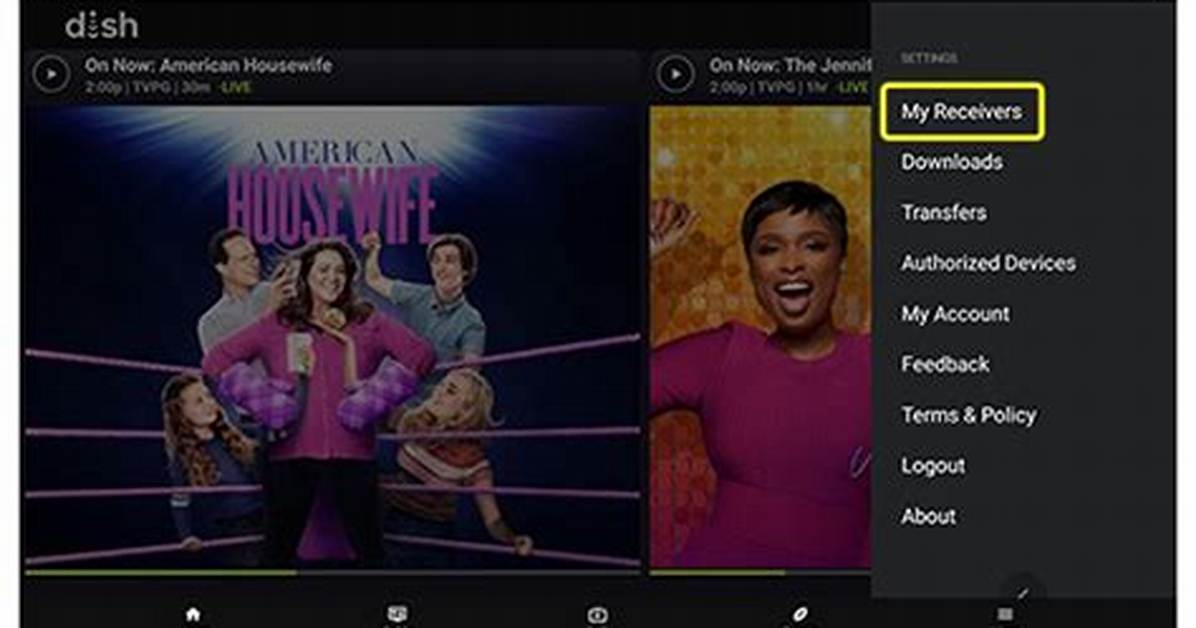Click 'On Now: American Housewife' title
This screenshot has height=628, width=1196.
[x=208, y=66]
